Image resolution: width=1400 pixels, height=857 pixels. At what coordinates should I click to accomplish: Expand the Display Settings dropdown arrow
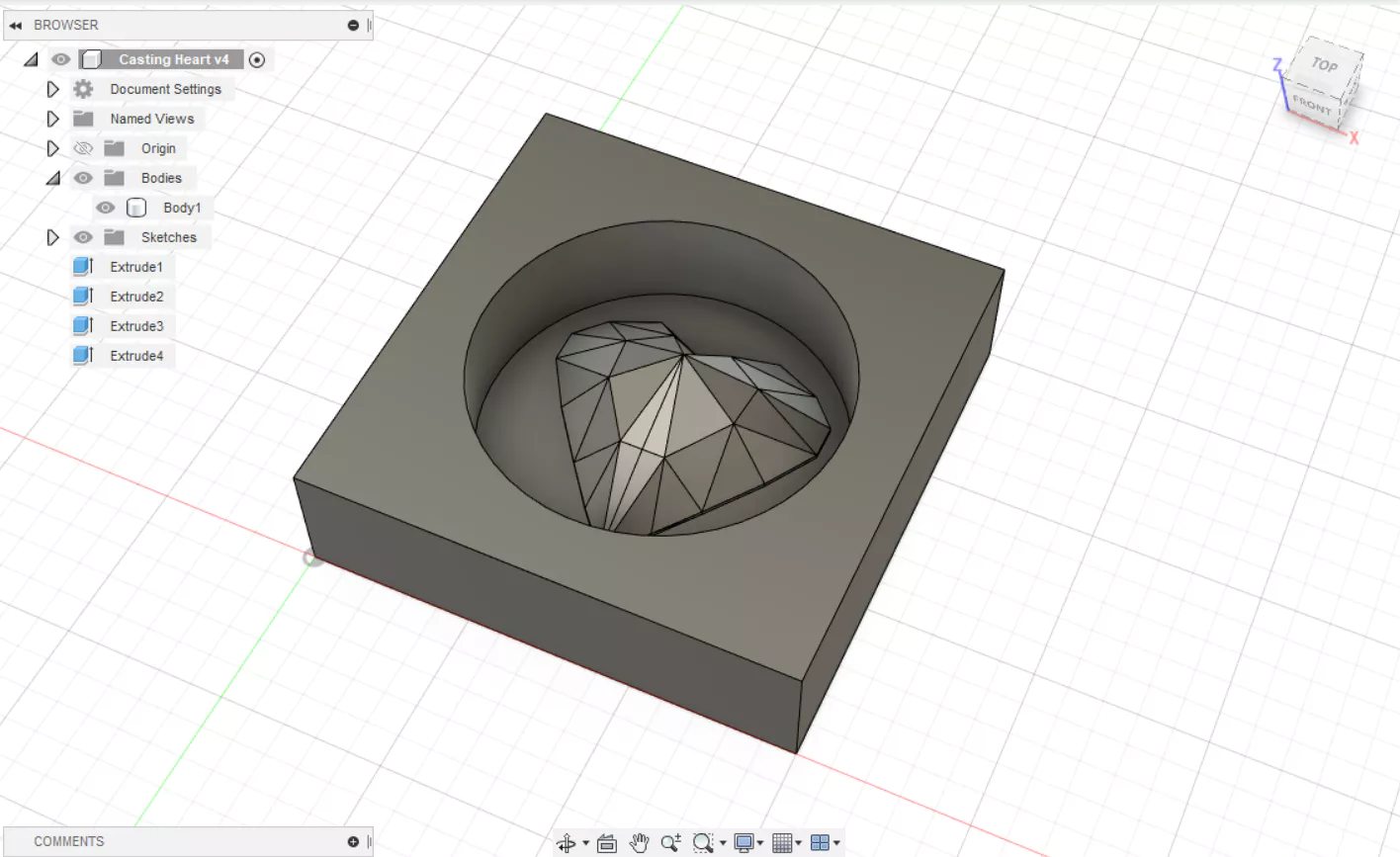click(x=760, y=843)
